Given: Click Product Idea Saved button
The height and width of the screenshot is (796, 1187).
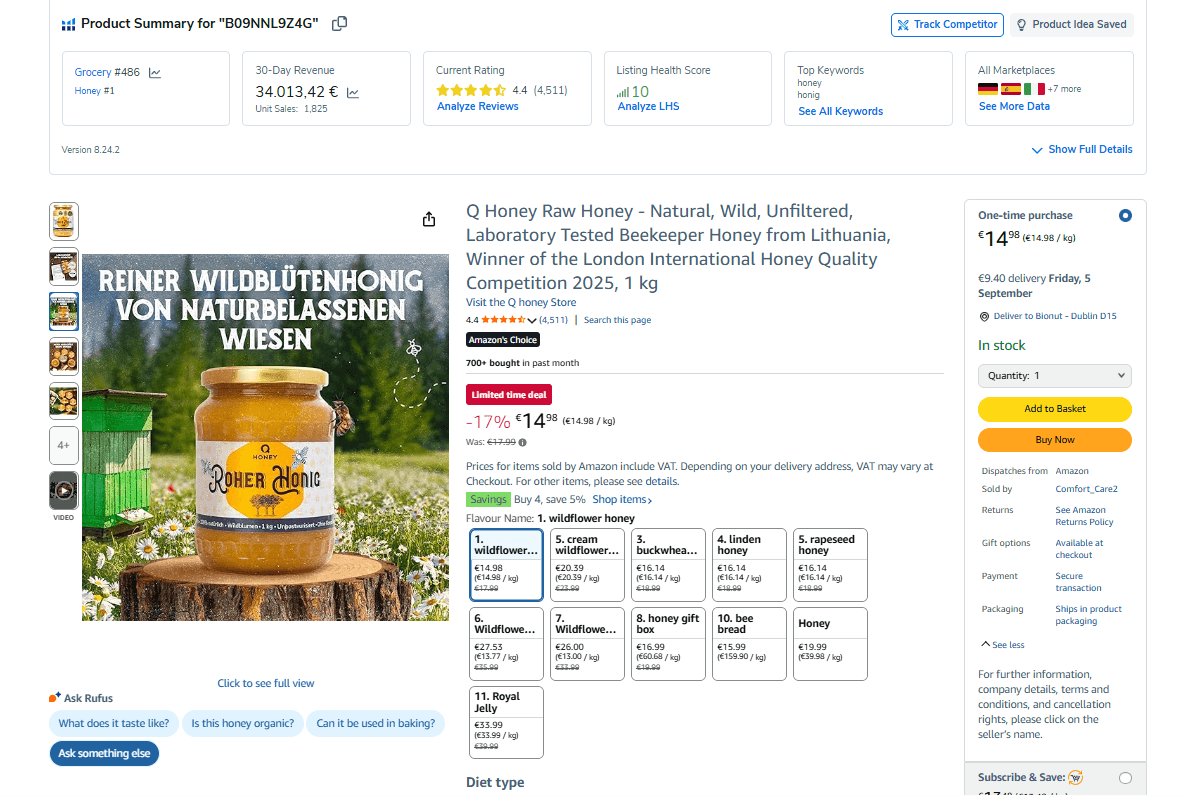Looking at the screenshot, I should 1071,25.
